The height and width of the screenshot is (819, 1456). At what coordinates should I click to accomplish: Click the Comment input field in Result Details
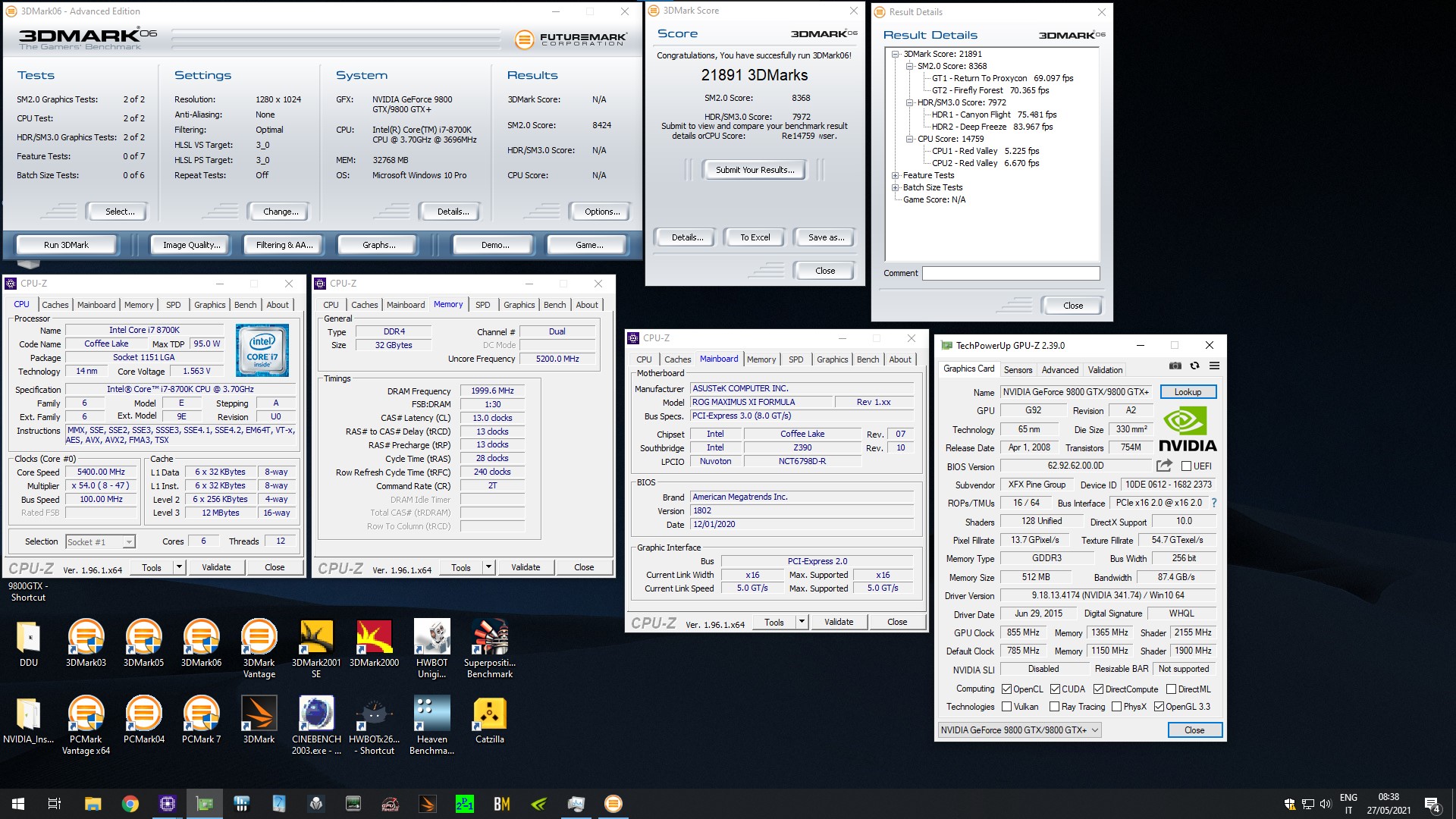click(1011, 273)
